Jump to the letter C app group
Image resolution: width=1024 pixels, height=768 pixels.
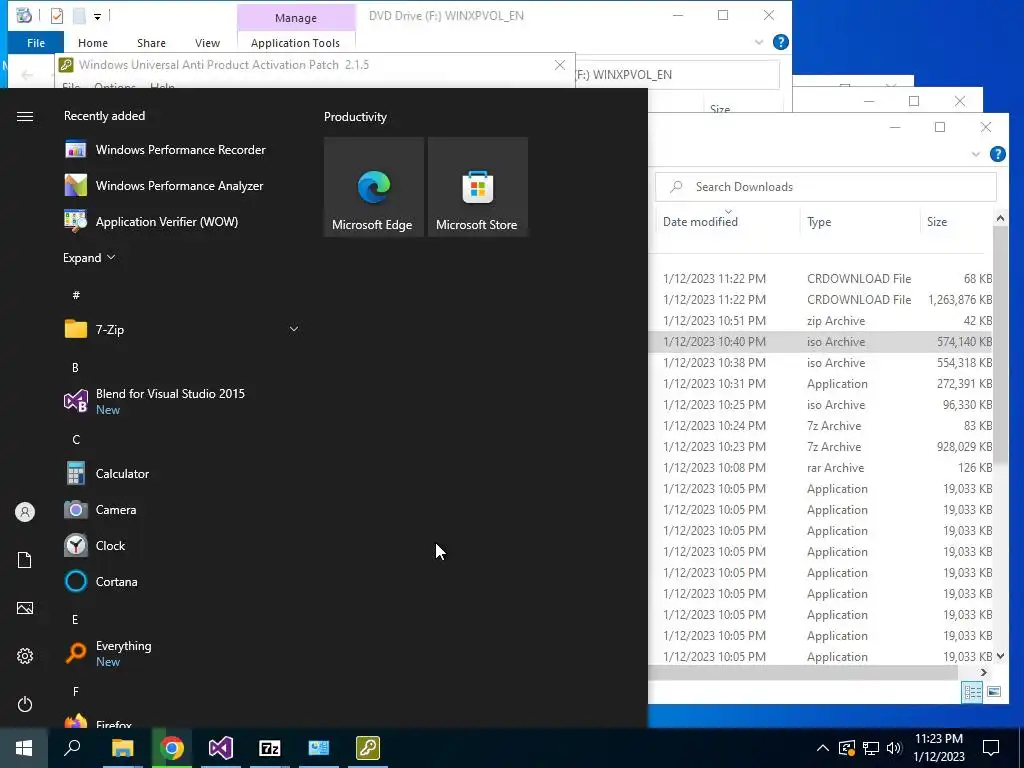pyautogui.click(x=76, y=440)
